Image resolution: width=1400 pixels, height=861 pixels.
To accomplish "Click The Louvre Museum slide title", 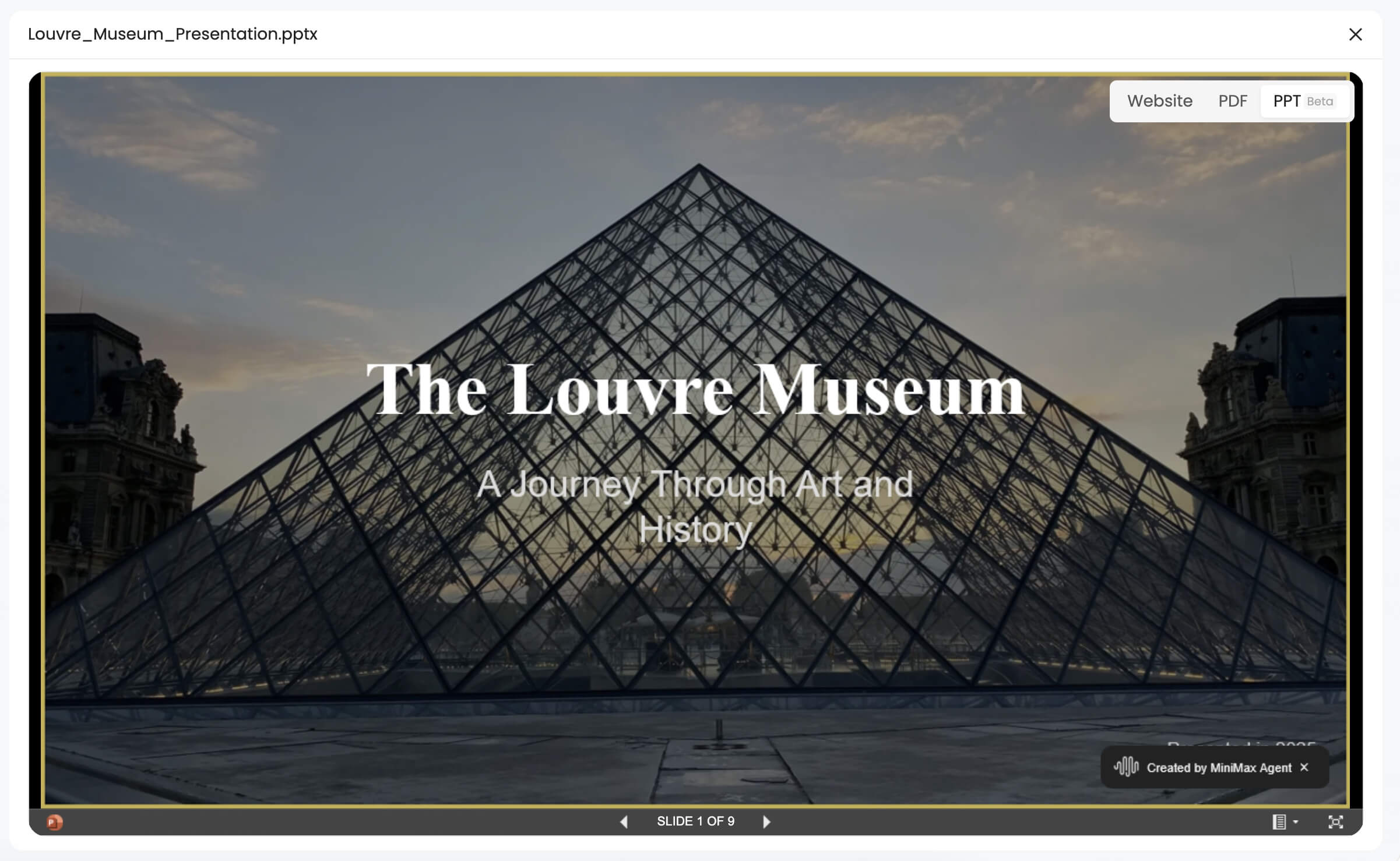I will pos(695,389).
